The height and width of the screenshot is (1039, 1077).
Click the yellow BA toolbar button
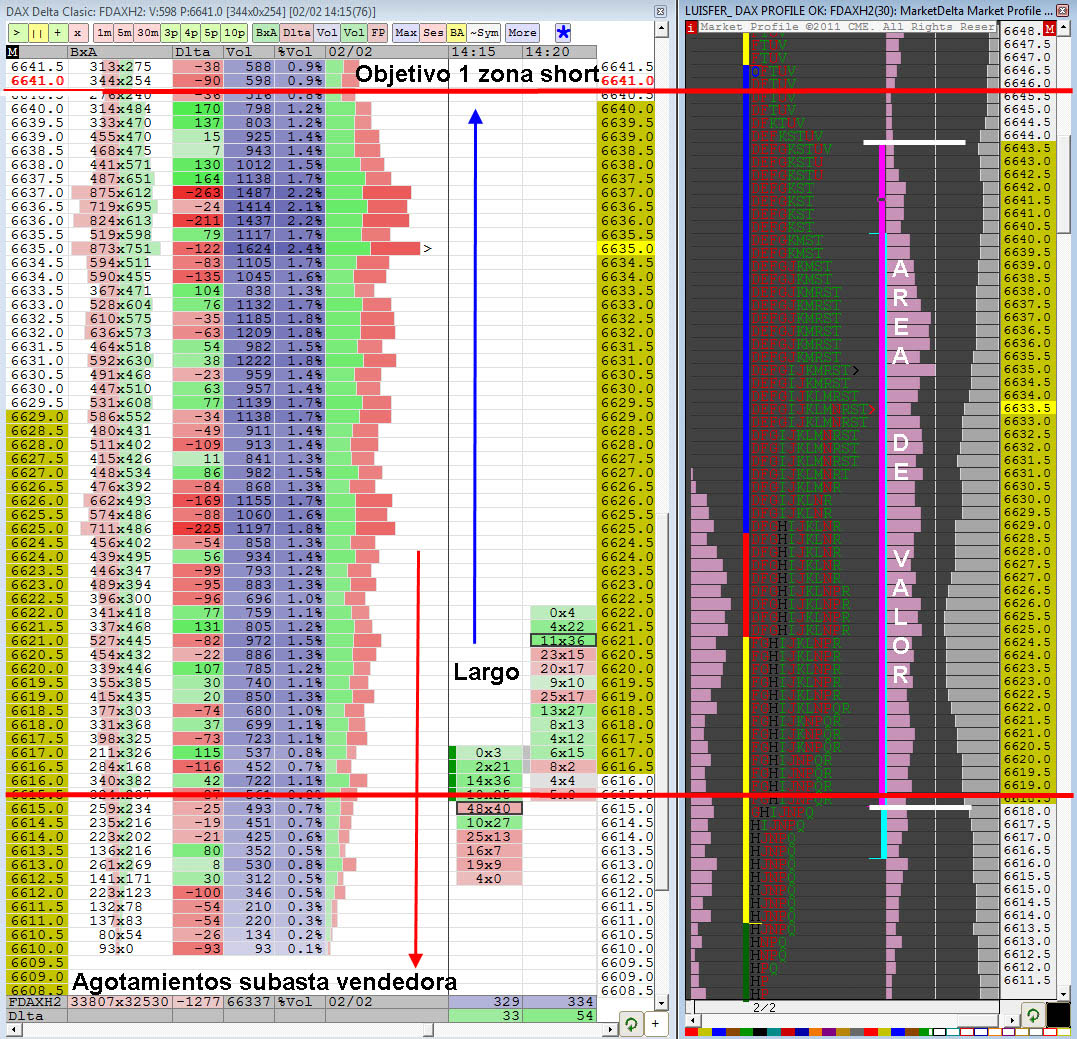click(457, 32)
